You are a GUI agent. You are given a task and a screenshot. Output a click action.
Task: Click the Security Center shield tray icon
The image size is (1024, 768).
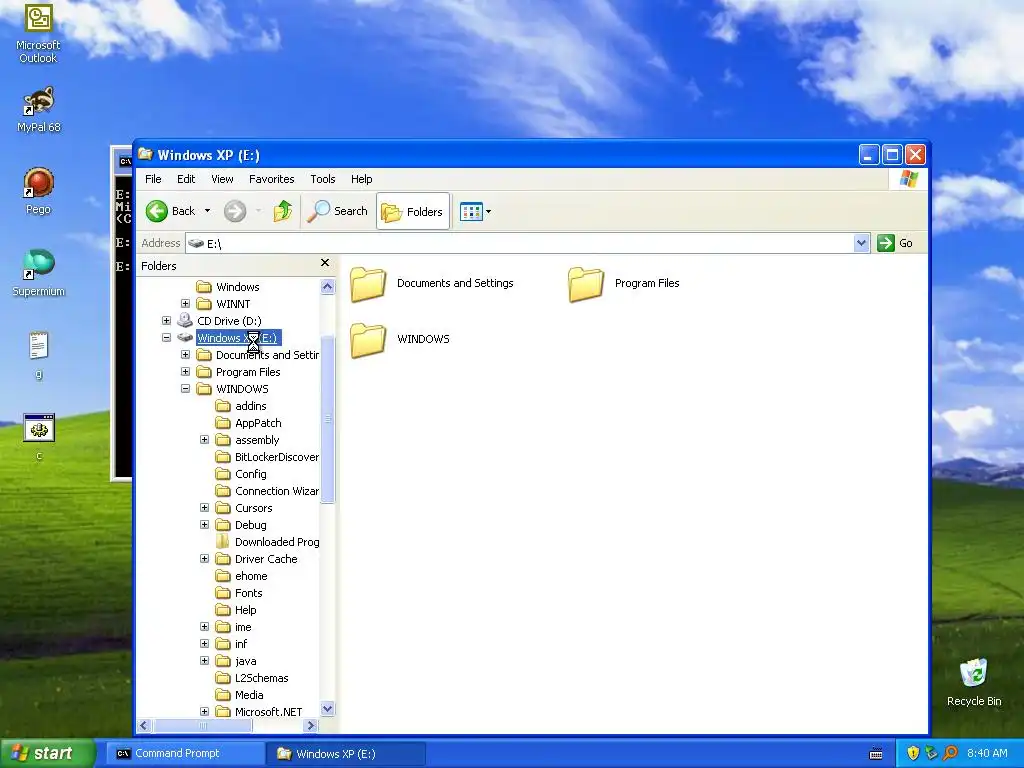point(913,753)
